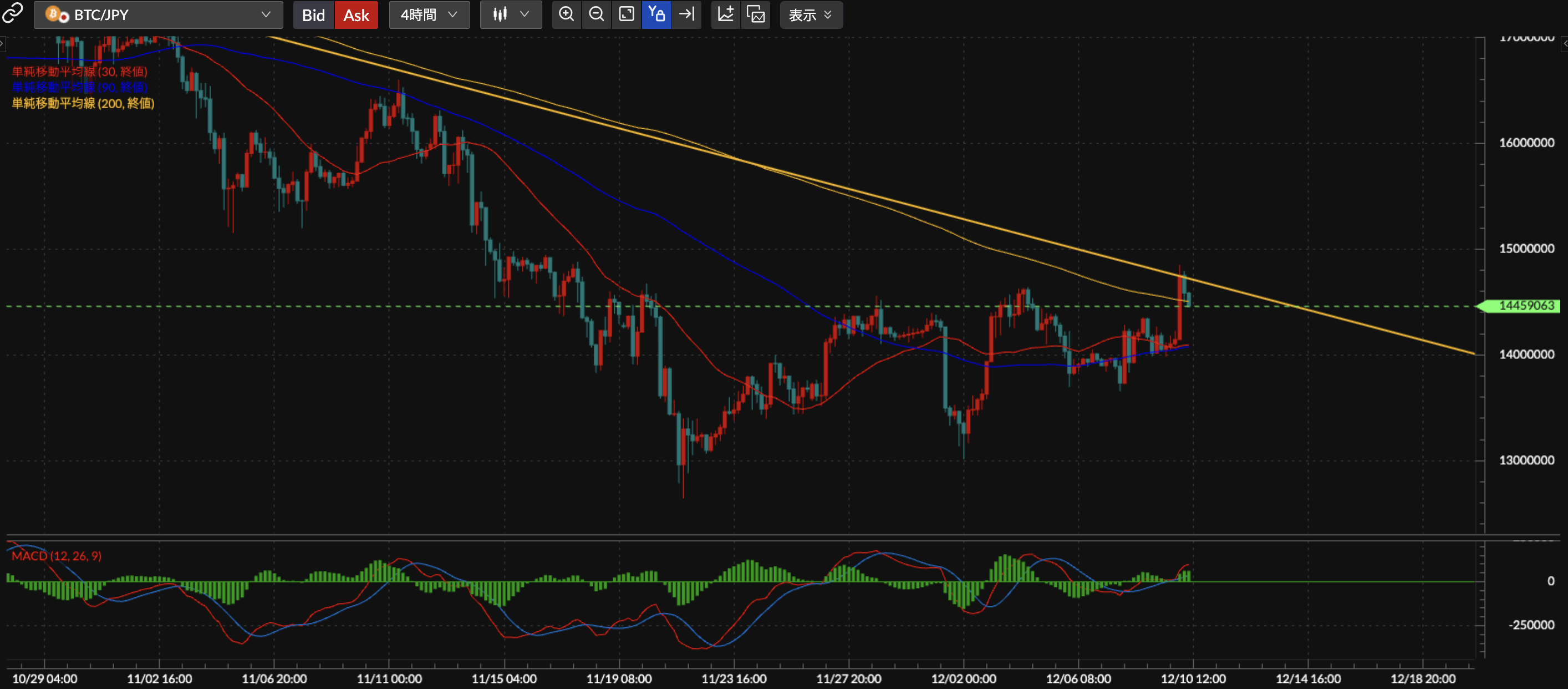Open the BTC/JPY symbol dropdown

click(x=158, y=14)
